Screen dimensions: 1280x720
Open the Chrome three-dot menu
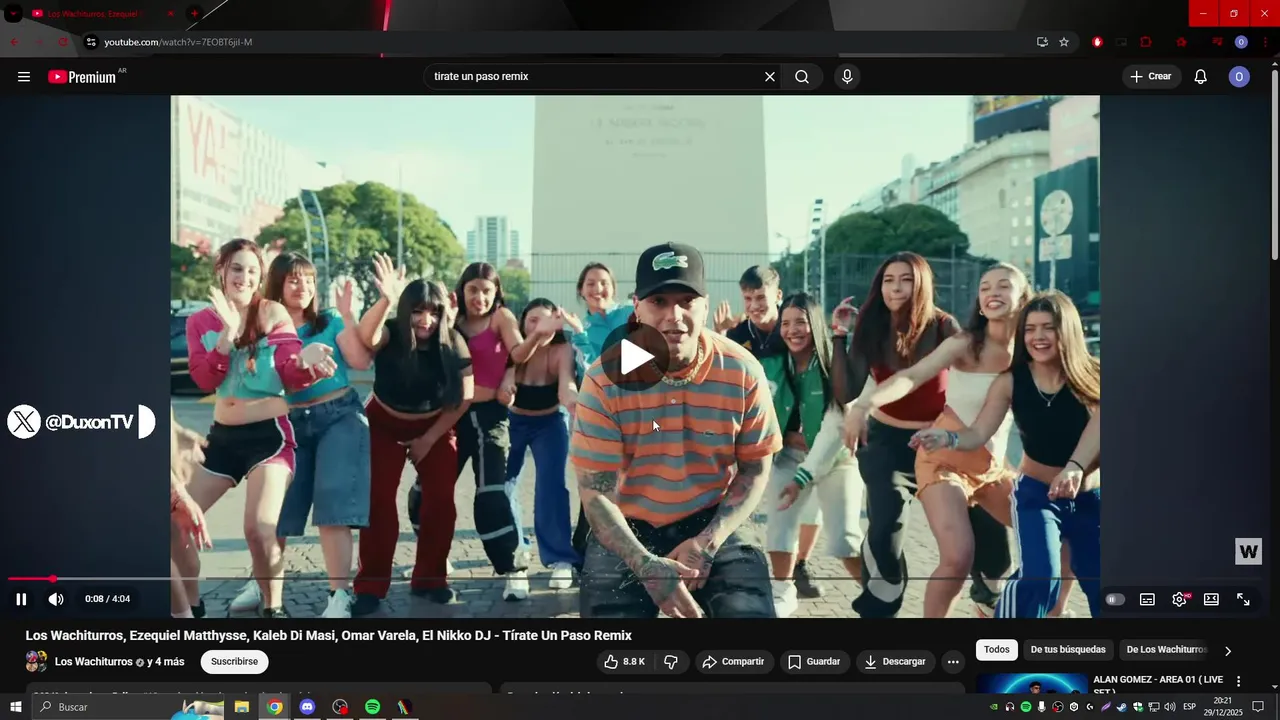[1265, 42]
